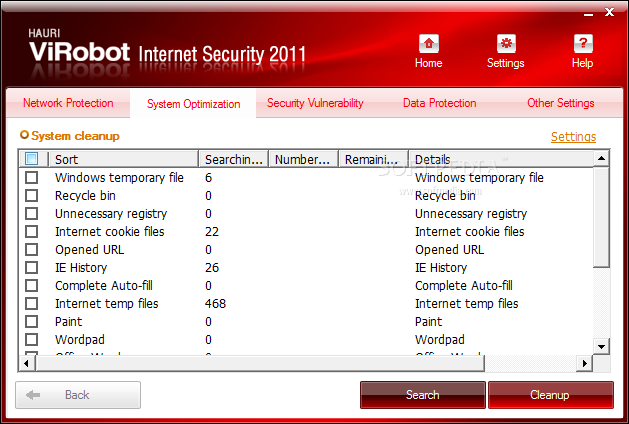Click the back arrow icon on Back button
Image resolution: width=629 pixels, height=424 pixels.
pos(33,395)
